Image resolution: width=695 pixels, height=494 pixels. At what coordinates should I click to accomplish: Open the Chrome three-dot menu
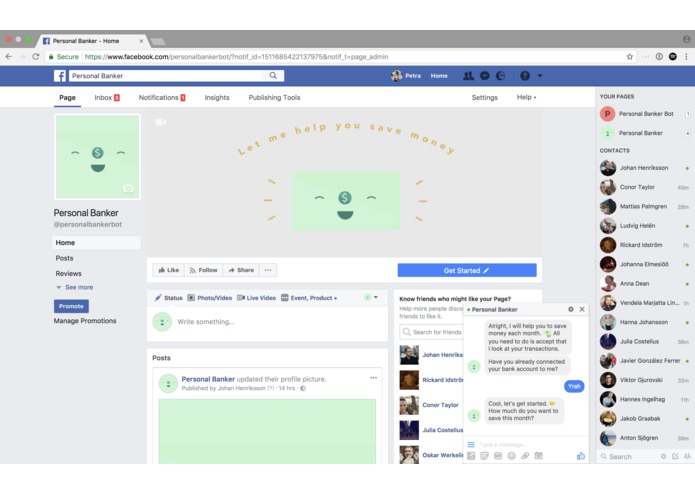(x=686, y=57)
